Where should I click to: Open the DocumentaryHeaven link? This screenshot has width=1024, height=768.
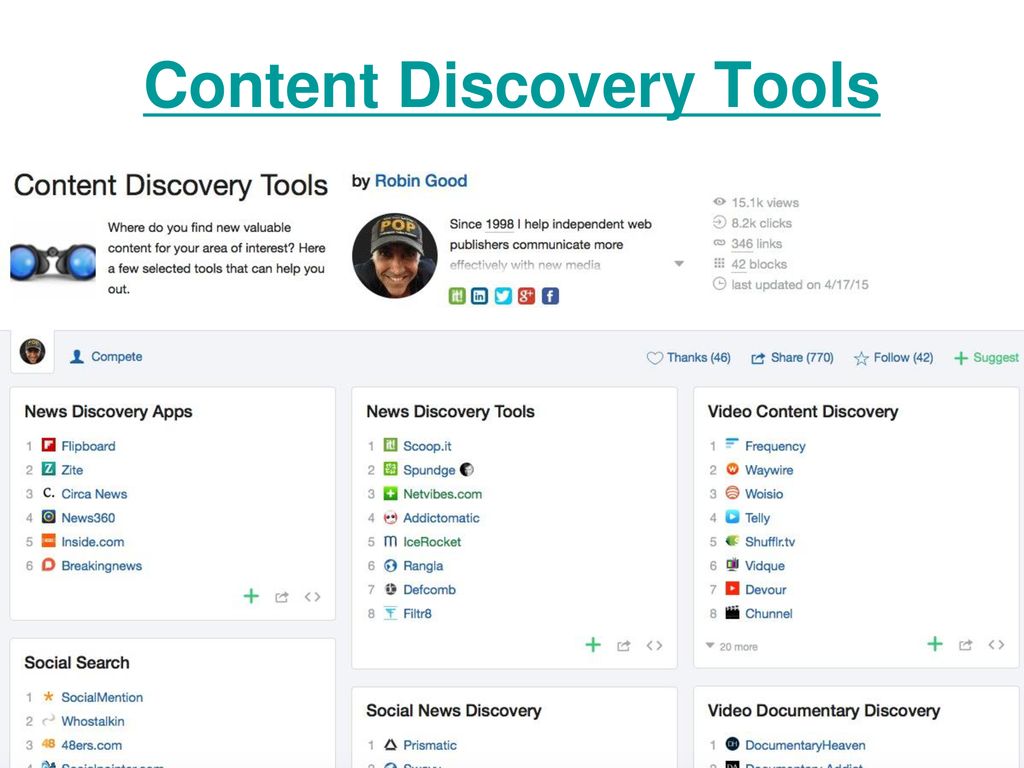(x=805, y=745)
